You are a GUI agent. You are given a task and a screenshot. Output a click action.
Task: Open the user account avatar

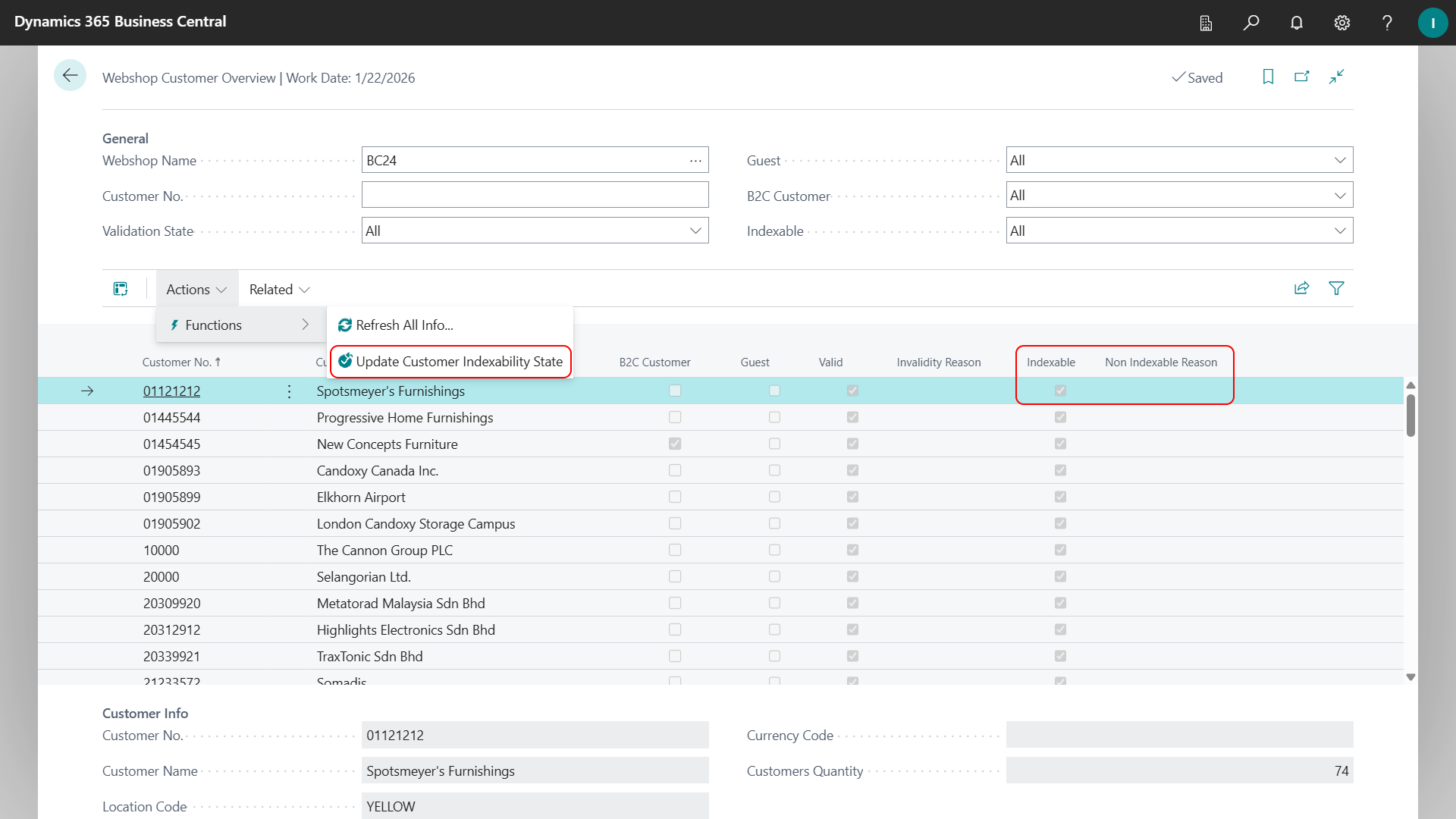pos(1432,23)
